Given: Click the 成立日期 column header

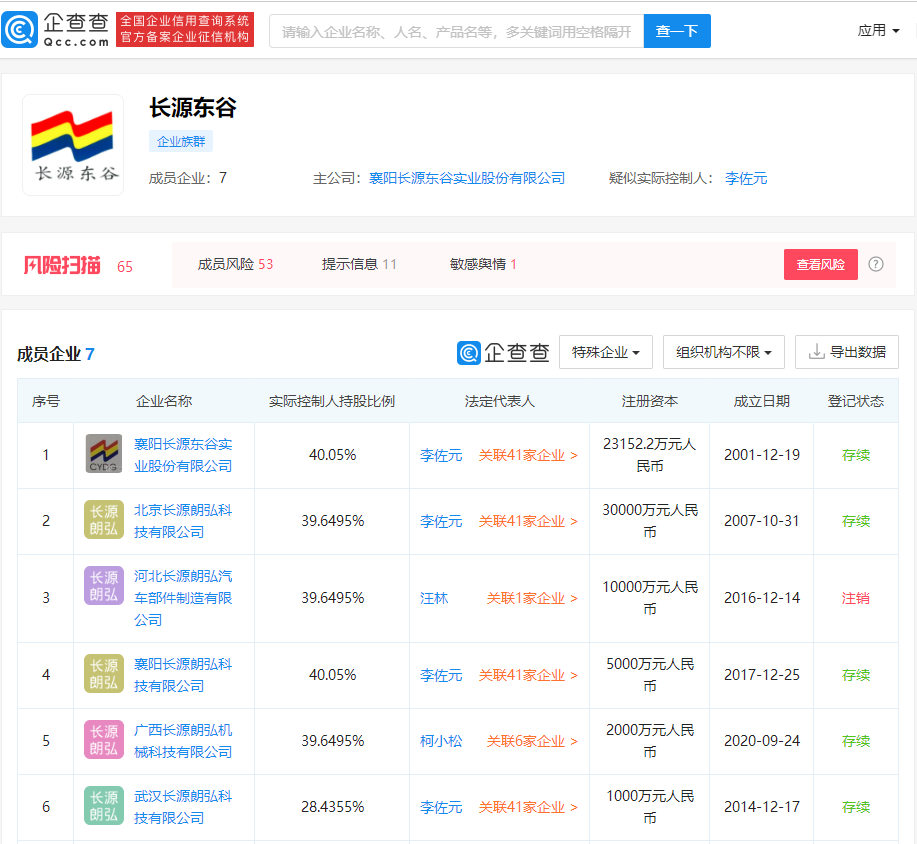Looking at the screenshot, I should (x=761, y=401).
